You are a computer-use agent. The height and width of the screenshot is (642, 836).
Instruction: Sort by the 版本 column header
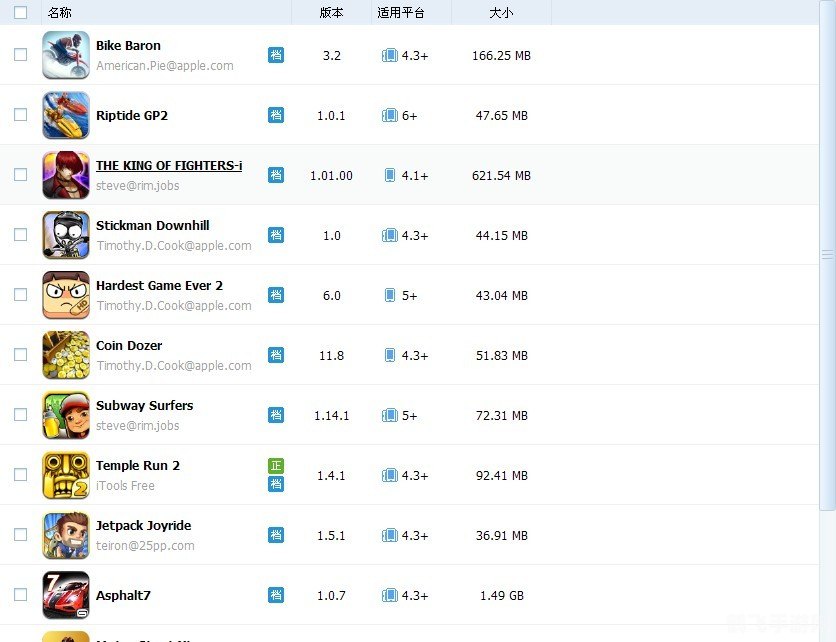pos(331,13)
